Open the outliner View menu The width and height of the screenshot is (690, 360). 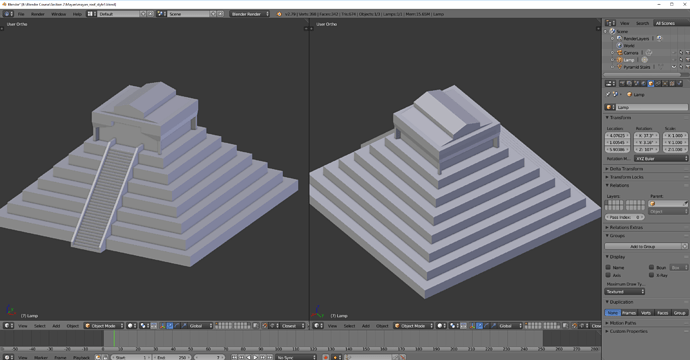[x=624, y=23]
